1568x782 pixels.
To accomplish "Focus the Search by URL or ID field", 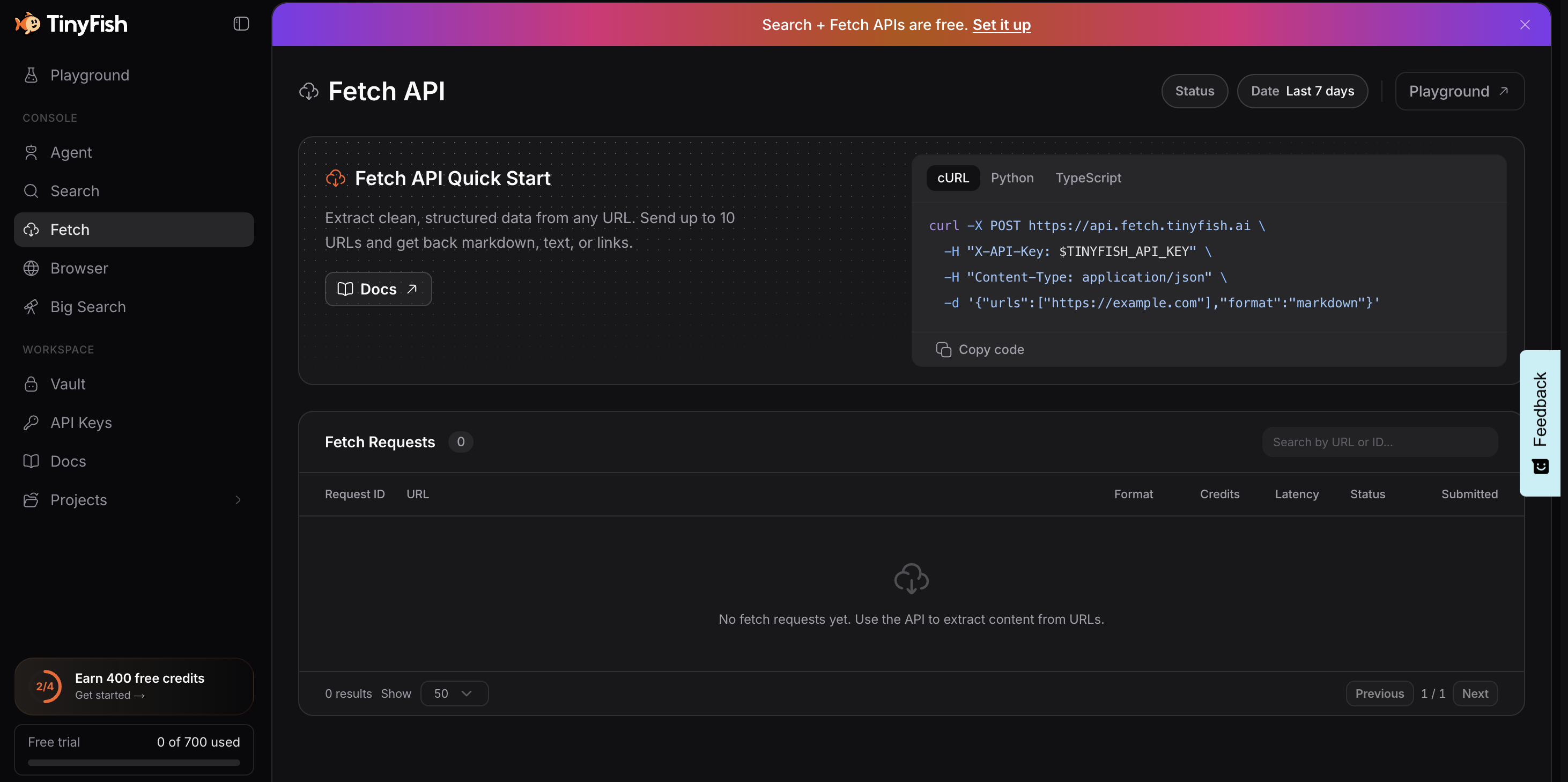I will tap(1379, 442).
